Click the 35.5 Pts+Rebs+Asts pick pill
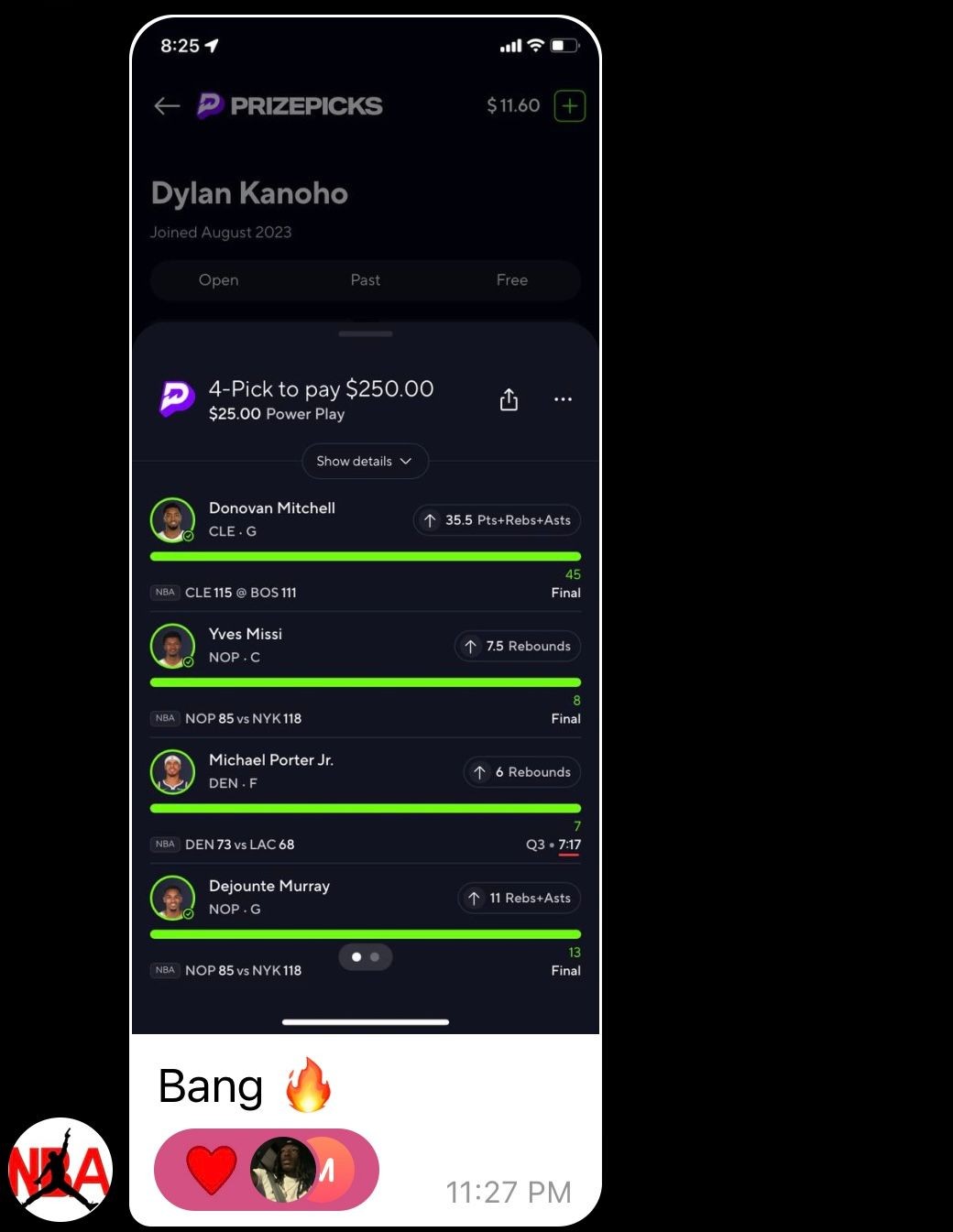This screenshot has width=953, height=1232. click(497, 520)
